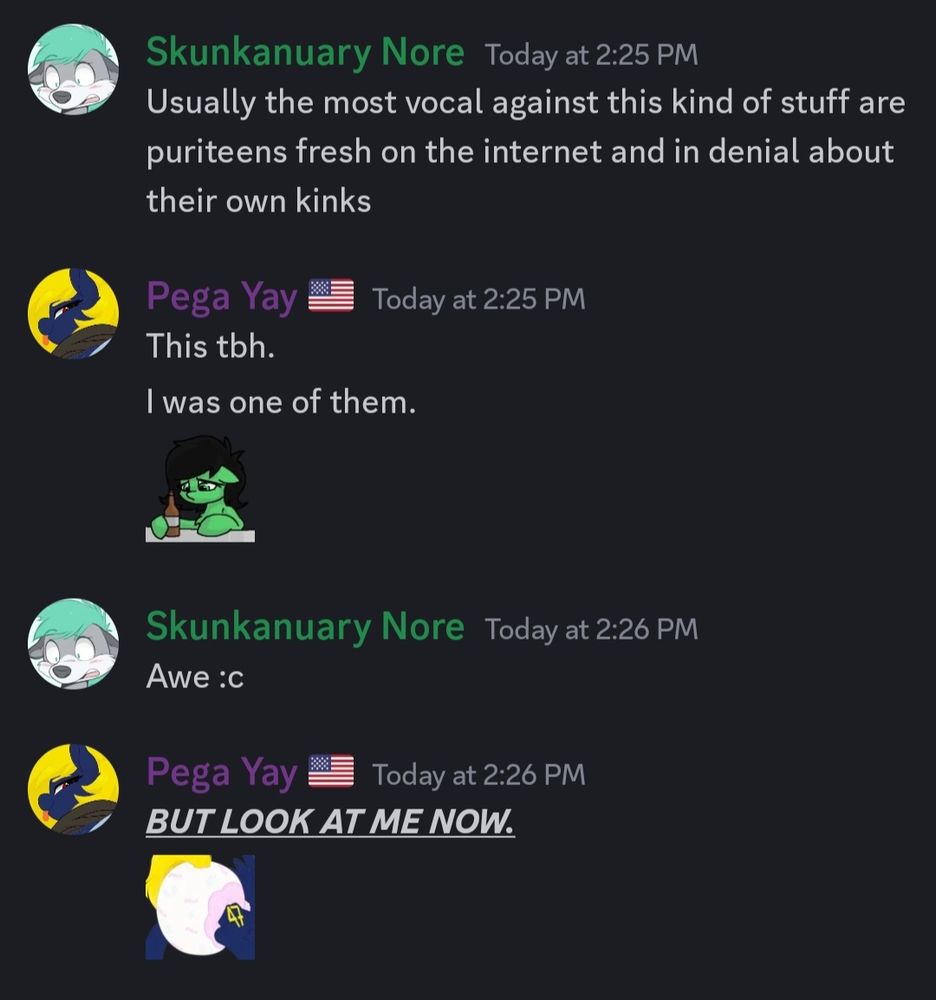Click 'Today at 2:26 PM' beside Skunkanuary Nore

pyautogui.click(x=592, y=629)
